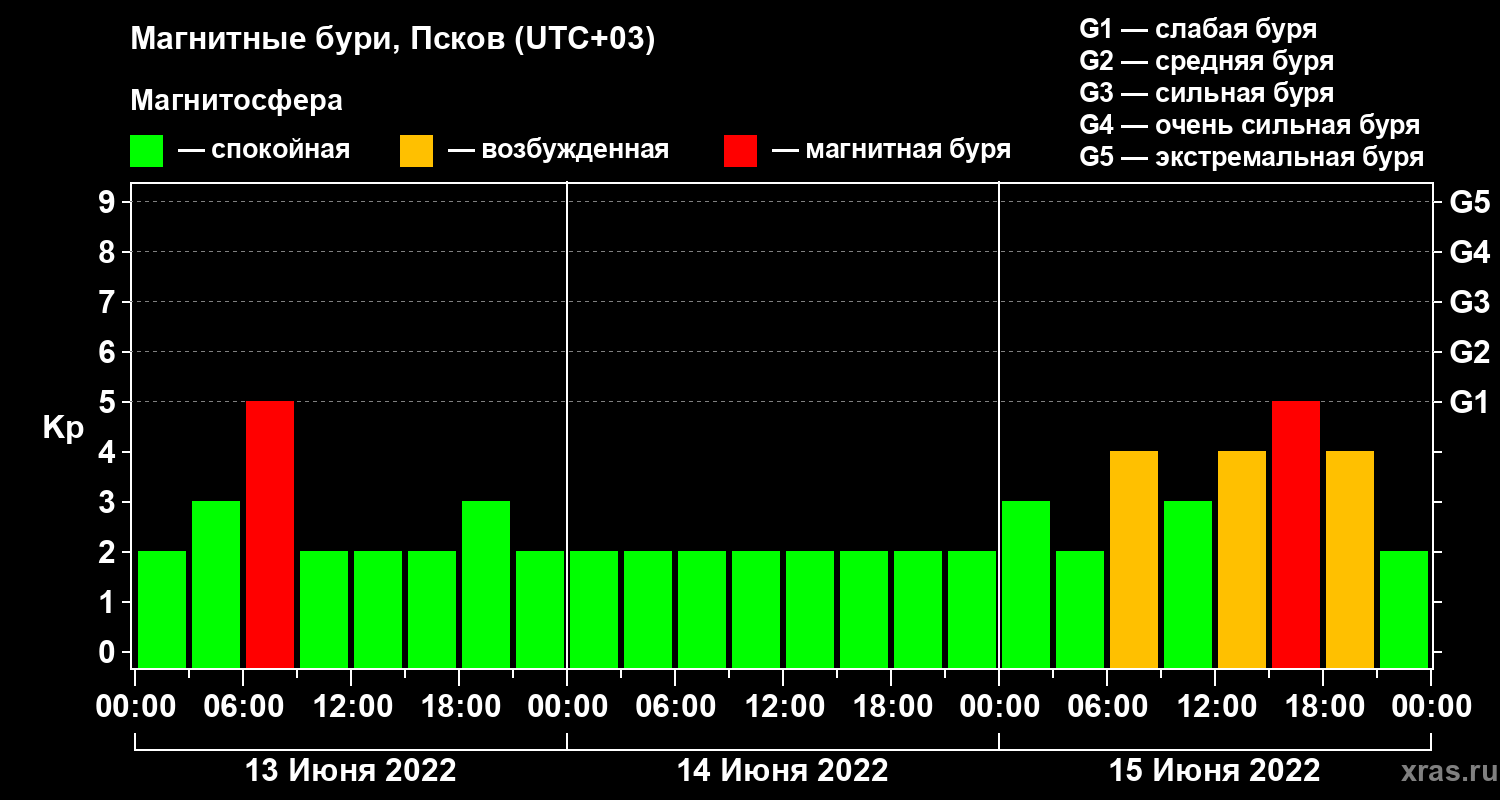Click green Kp 3 bar at 18:00, 13 June
The width and height of the screenshot is (1500, 800).
[x=486, y=584]
